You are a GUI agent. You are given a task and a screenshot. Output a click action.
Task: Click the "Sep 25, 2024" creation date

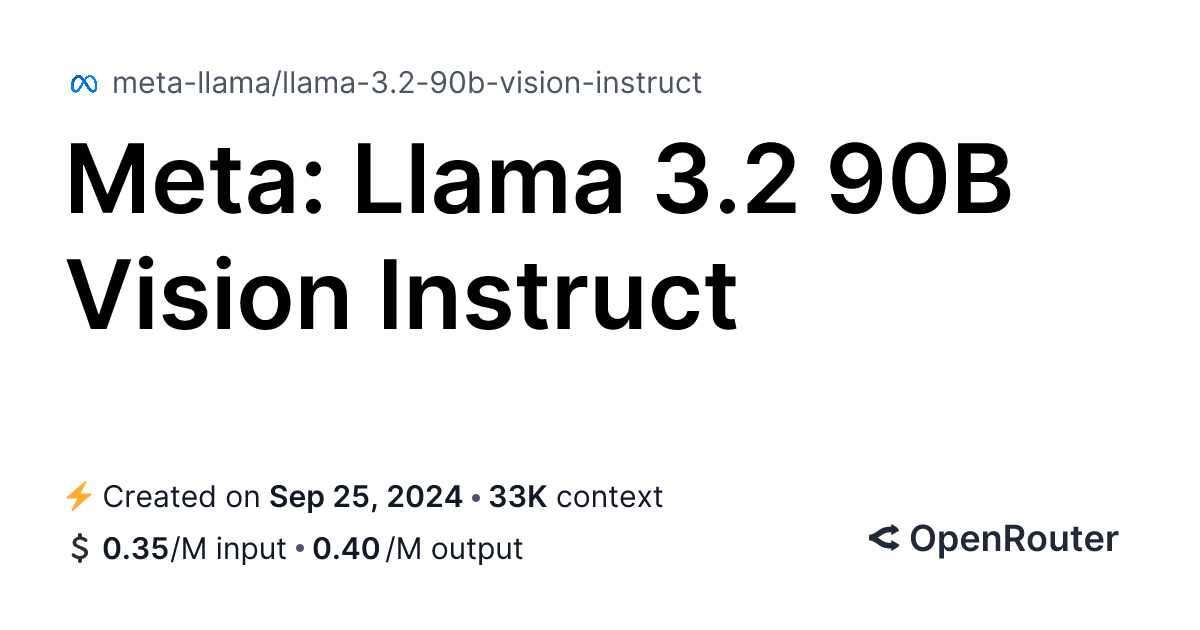(366, 496)
